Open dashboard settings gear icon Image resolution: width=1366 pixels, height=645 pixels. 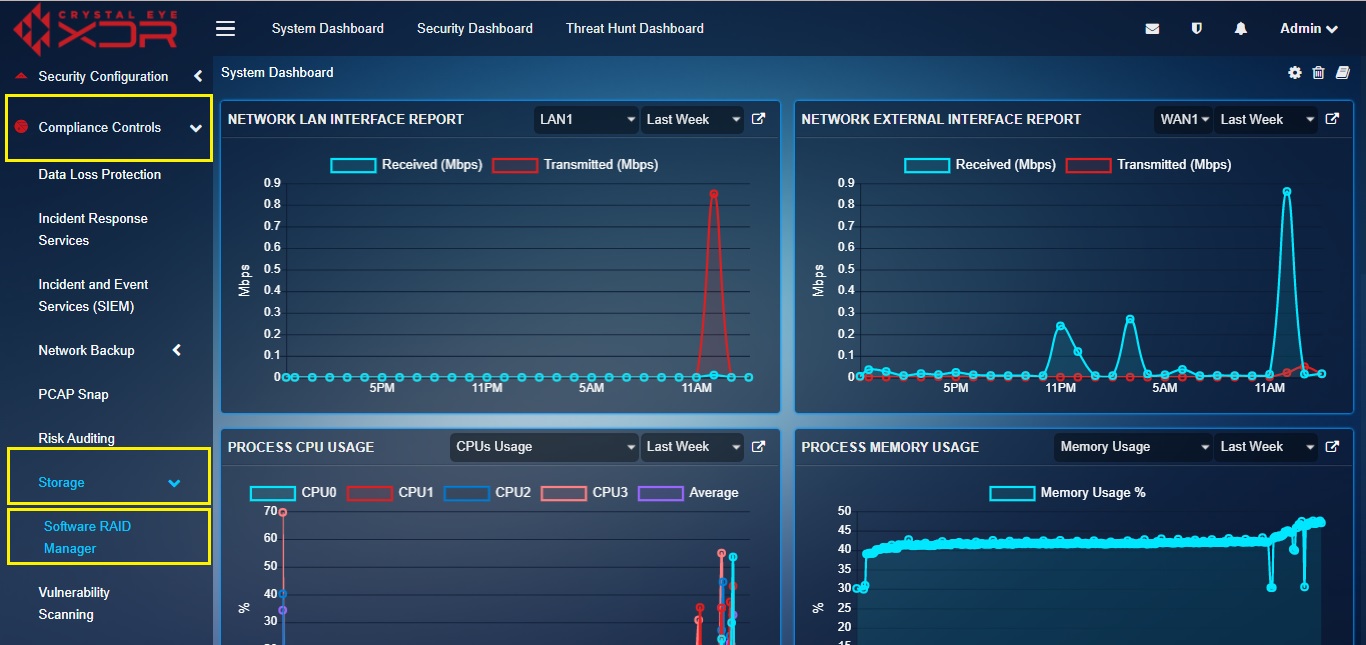[1295, 72]
